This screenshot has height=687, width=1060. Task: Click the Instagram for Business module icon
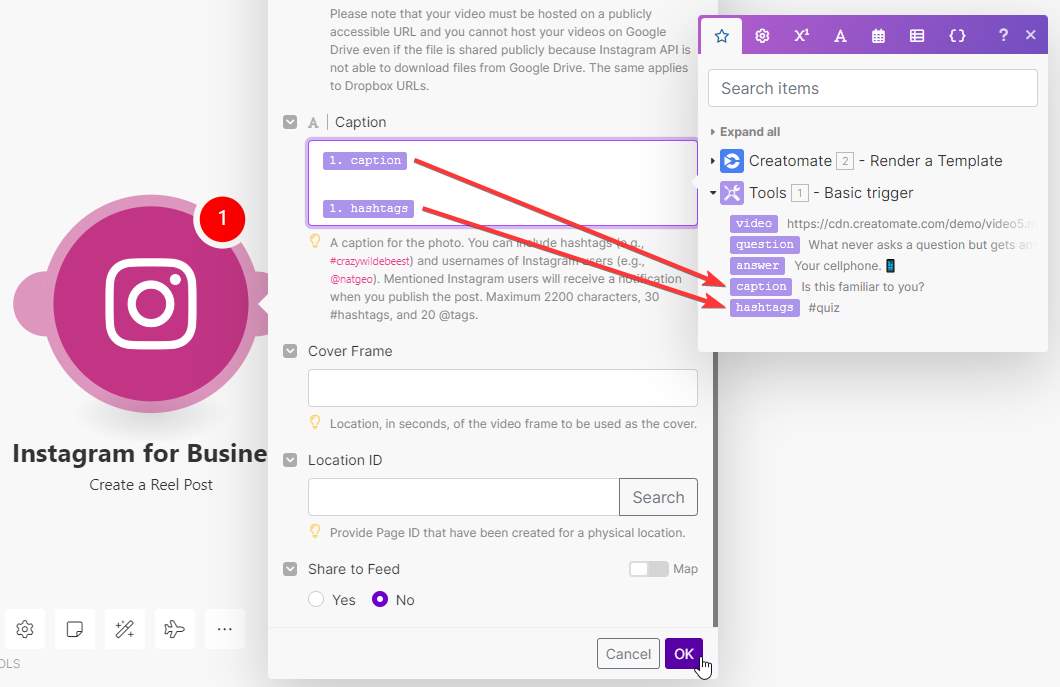coord(150,303)
